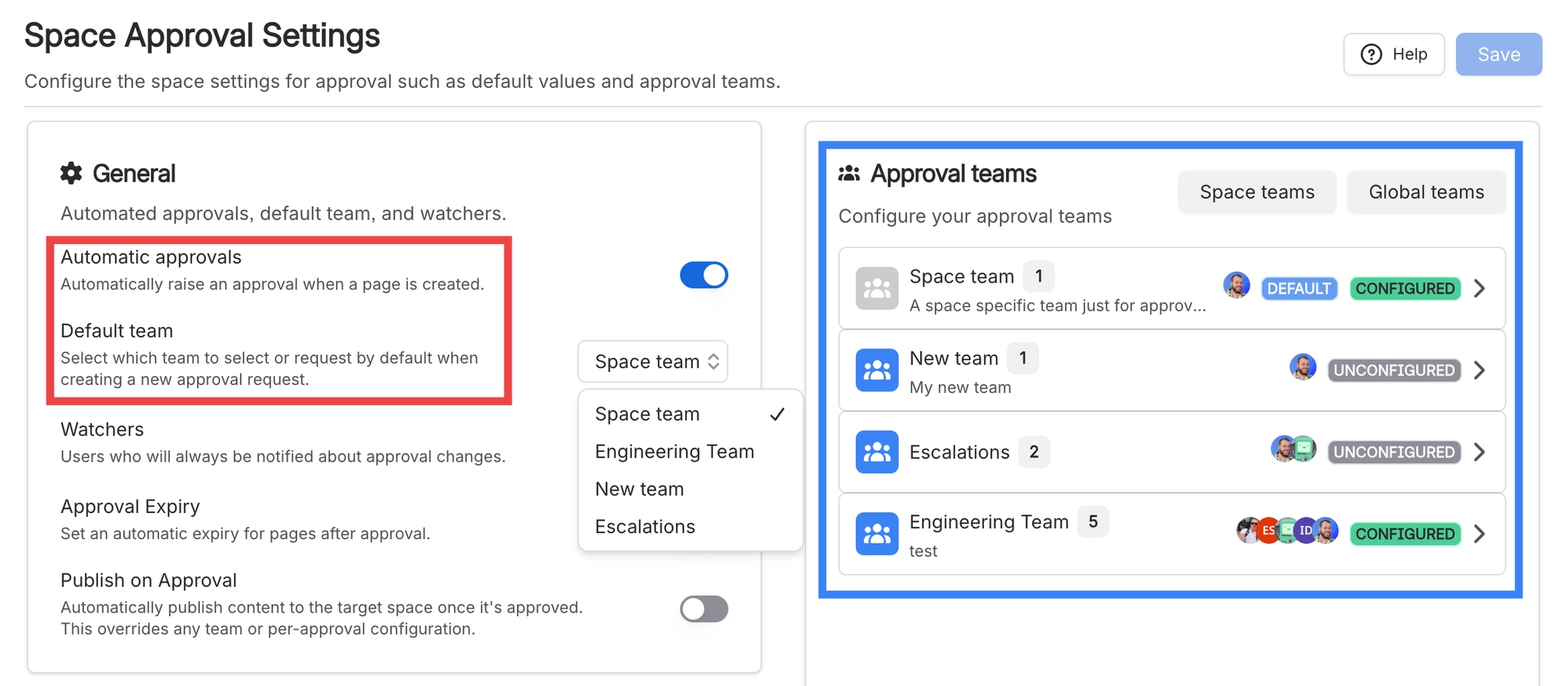
Task: Click the Save button
Action: click(1498, 54)
